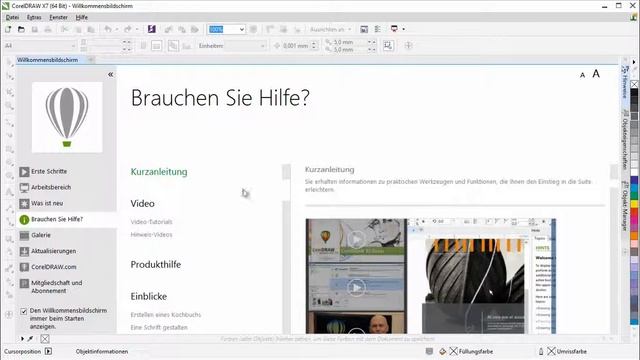The height and width of the screenshot is (360, 640).
Task: Click the Open folder icon
Action: (21, 29)
